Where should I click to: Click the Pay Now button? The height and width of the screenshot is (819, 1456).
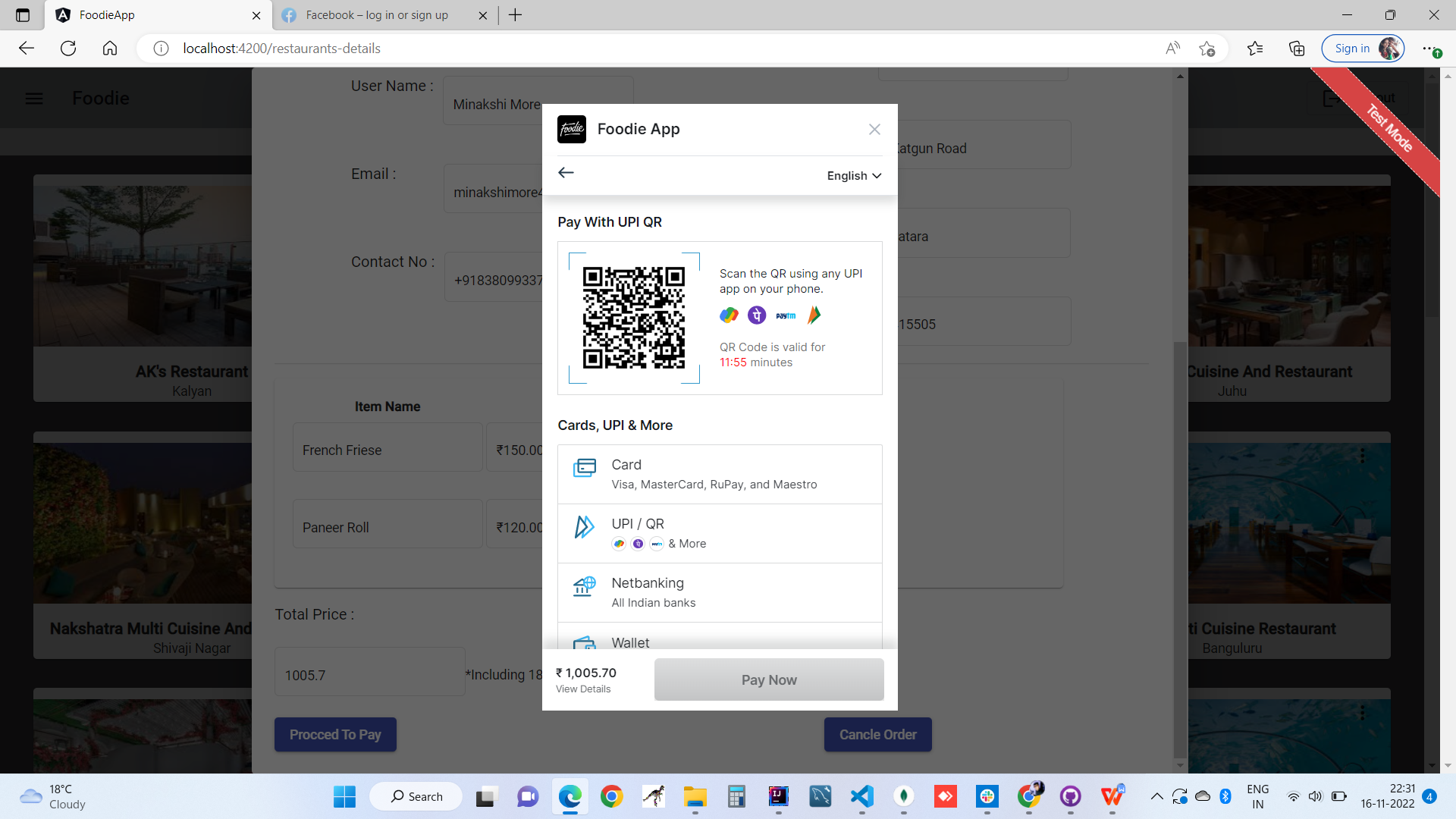point(768,679)
